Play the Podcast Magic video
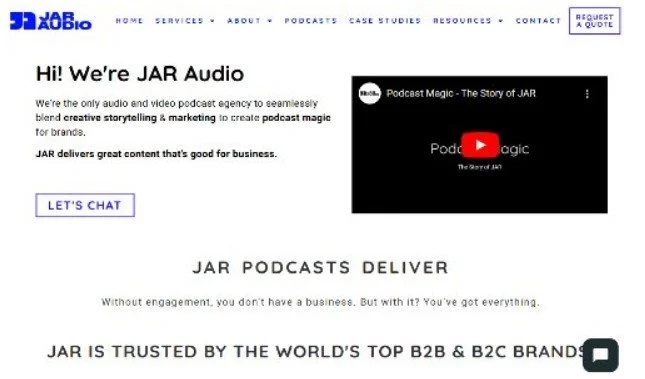The image size is (645, 379). pos(480,145)
